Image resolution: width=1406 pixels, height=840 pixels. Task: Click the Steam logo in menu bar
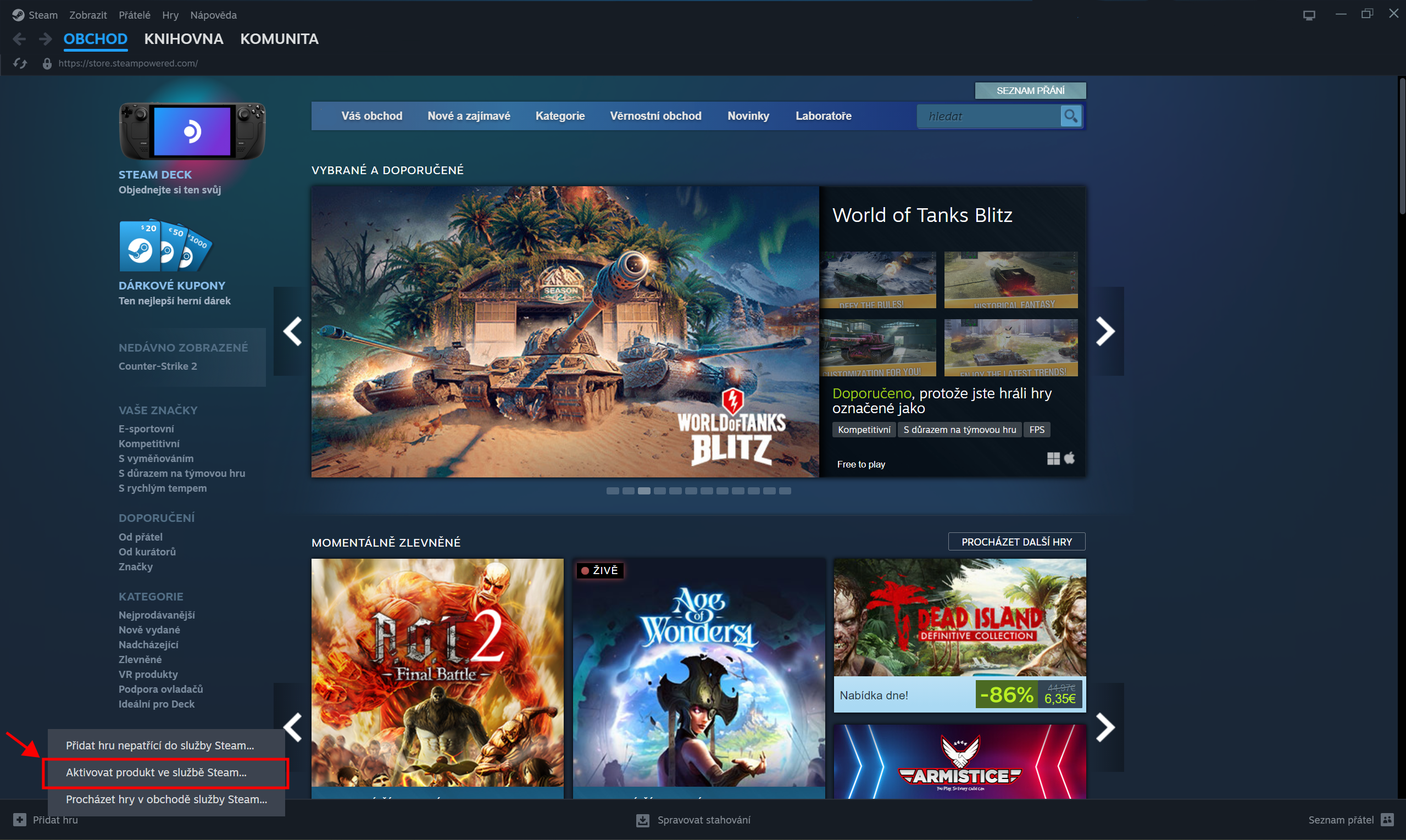tap(18, 15)
